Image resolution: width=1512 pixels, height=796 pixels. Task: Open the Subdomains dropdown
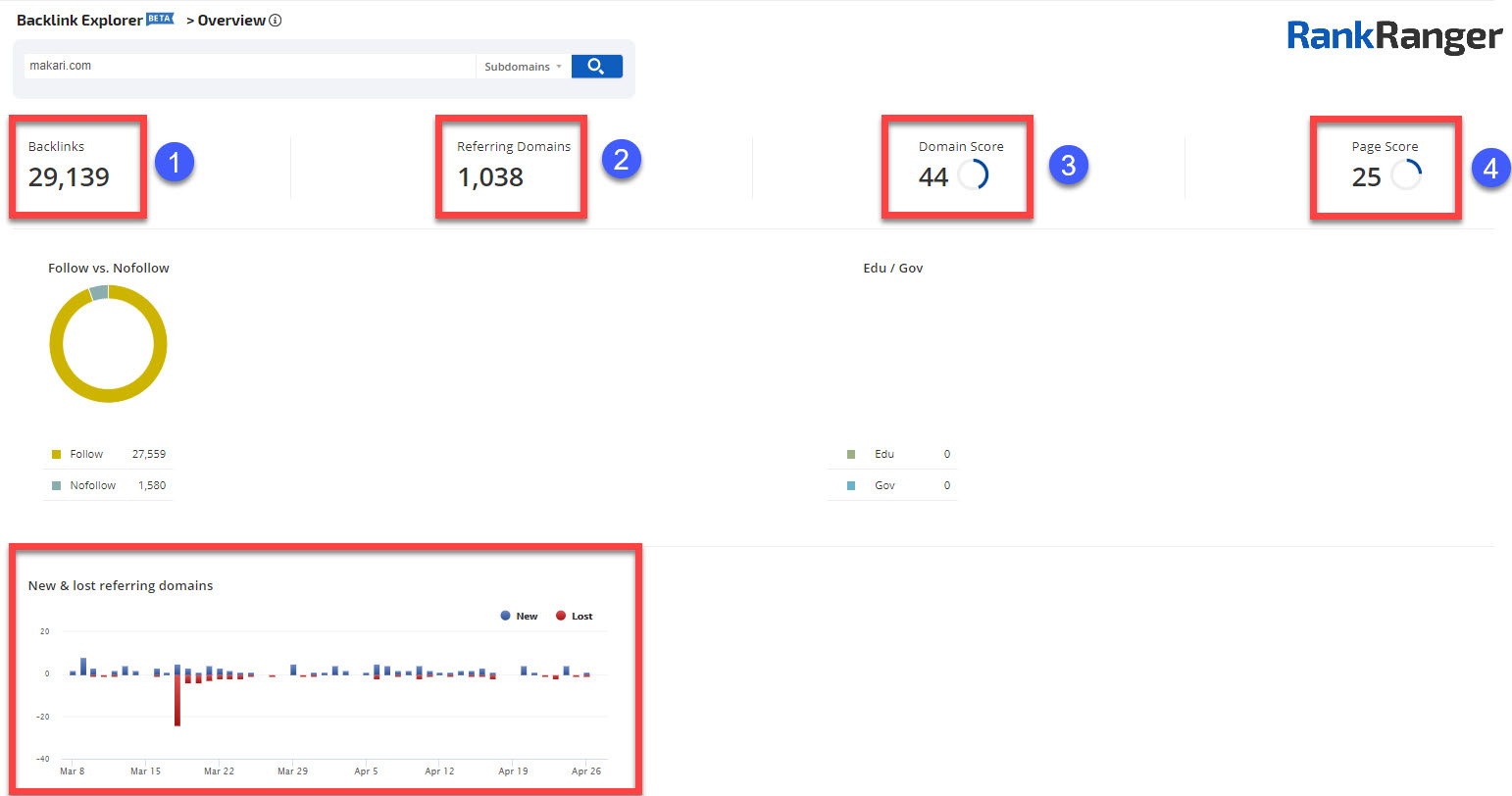523,67
